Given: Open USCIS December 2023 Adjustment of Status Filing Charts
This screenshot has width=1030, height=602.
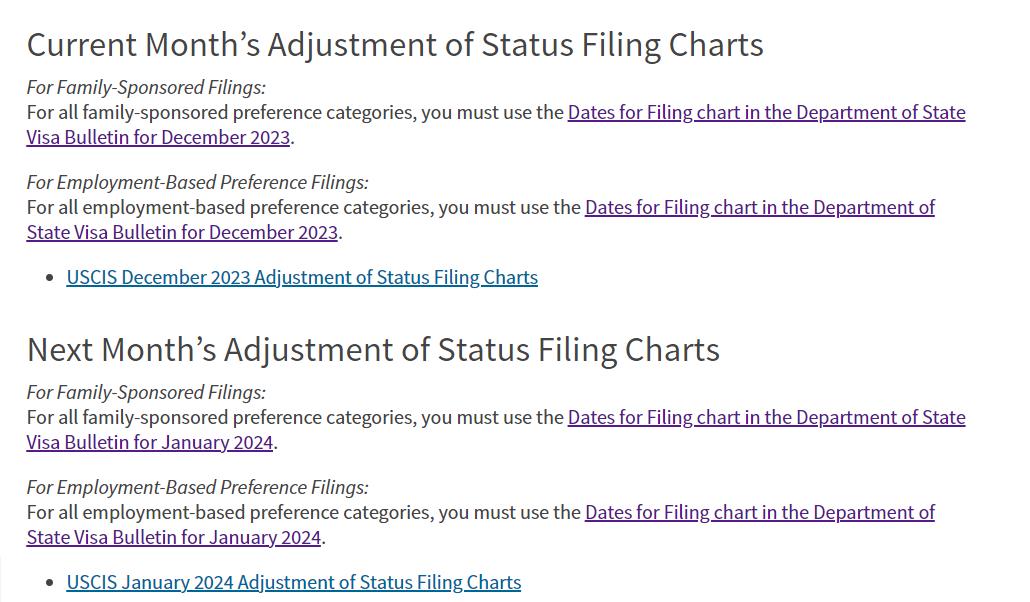Looking at the screenshot, I should (x=302, y=277).
